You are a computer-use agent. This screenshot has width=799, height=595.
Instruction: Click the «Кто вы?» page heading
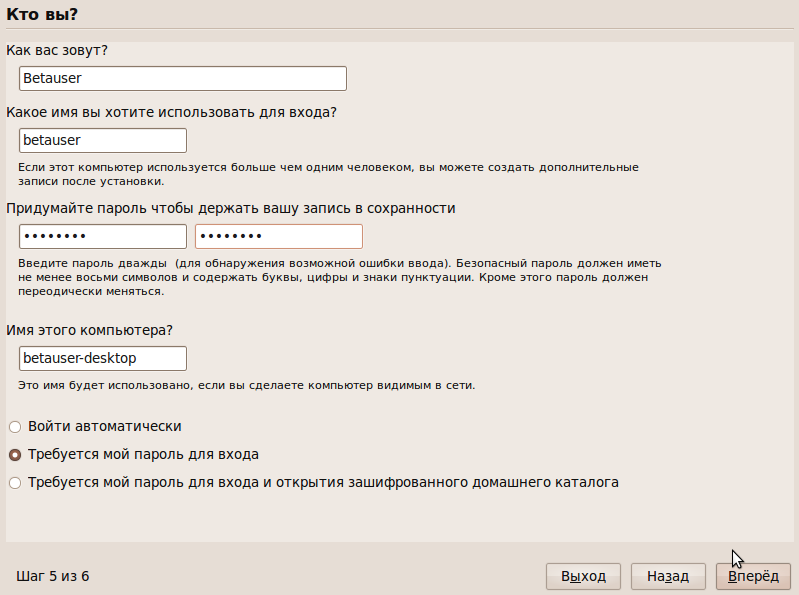(x=42, y=14)
